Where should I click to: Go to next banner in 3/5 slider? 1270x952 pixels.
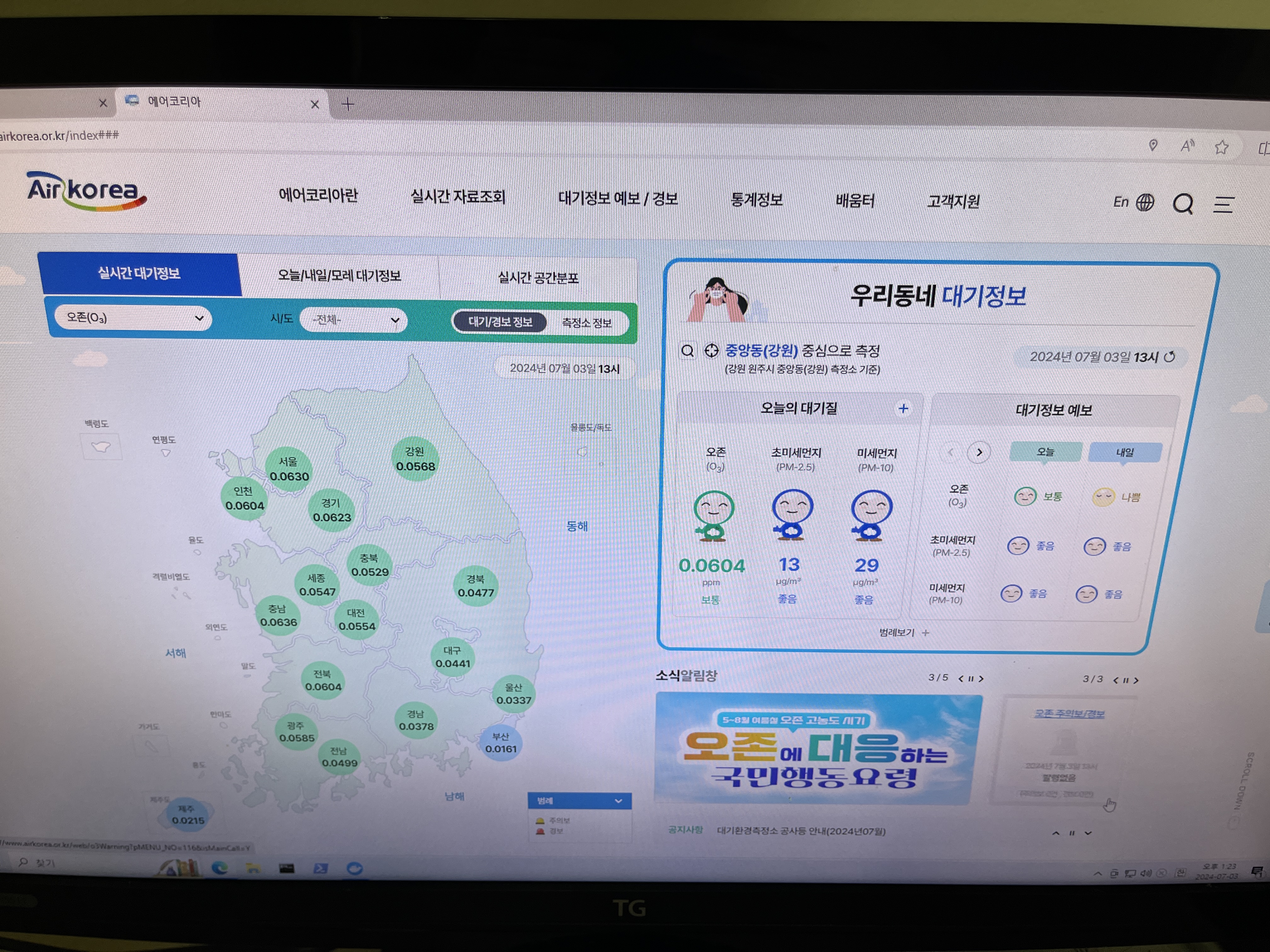981,678
